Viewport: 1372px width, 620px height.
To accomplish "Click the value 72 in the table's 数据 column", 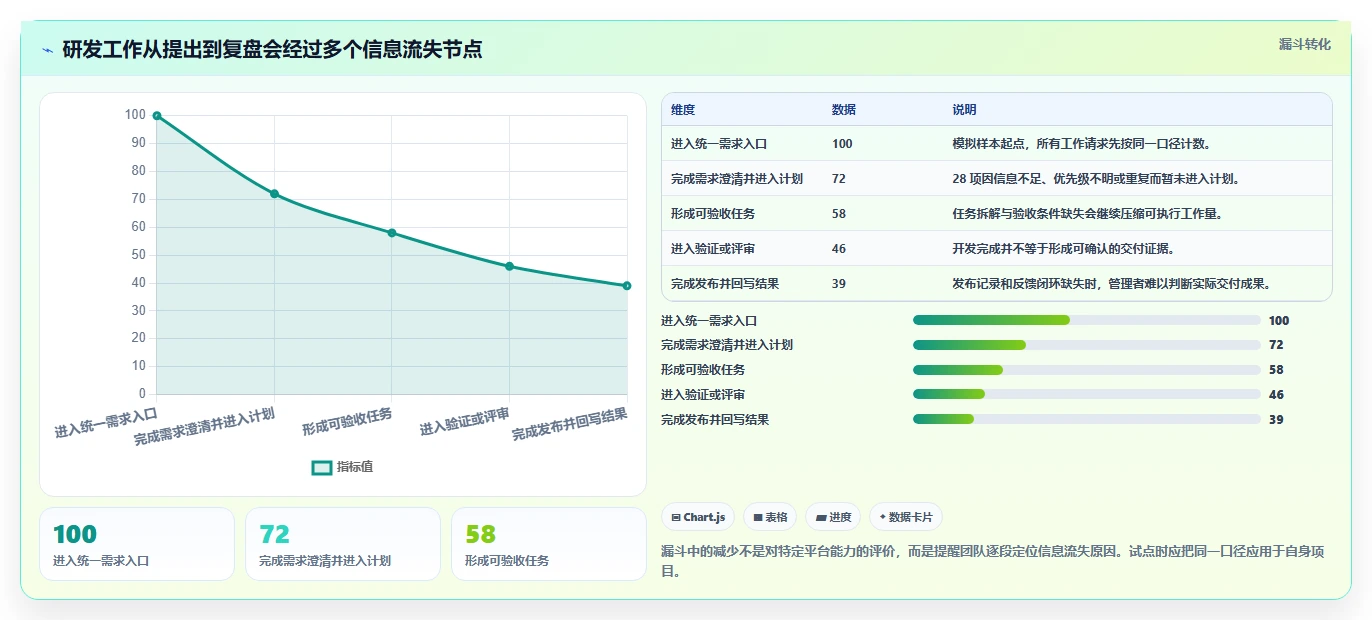I will coord(839,179).
